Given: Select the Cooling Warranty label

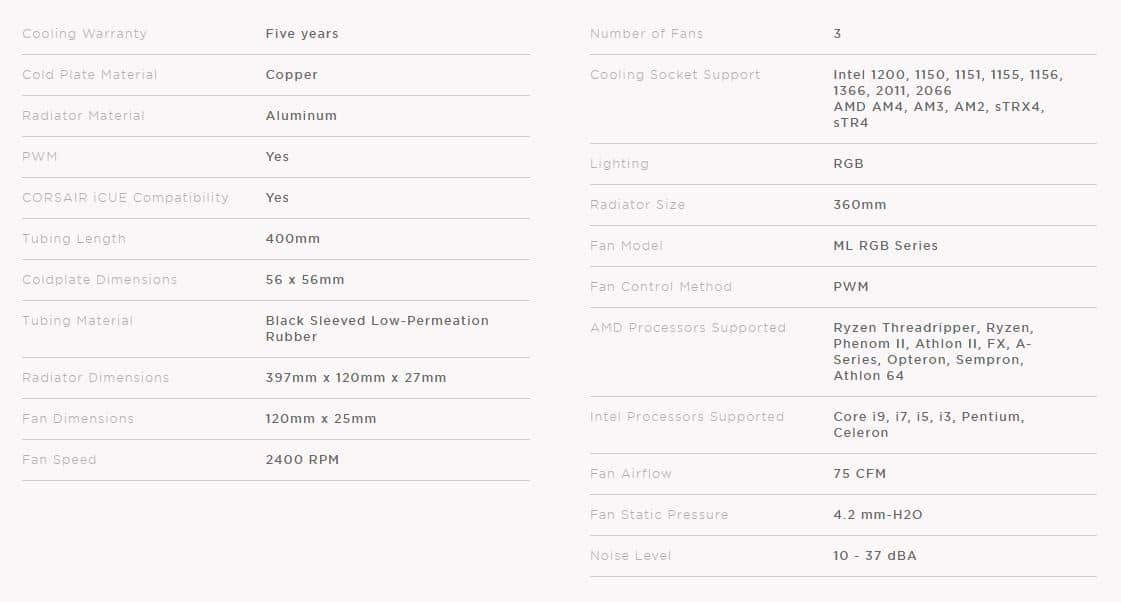Looking at the screenshot, I should (84, 34).
